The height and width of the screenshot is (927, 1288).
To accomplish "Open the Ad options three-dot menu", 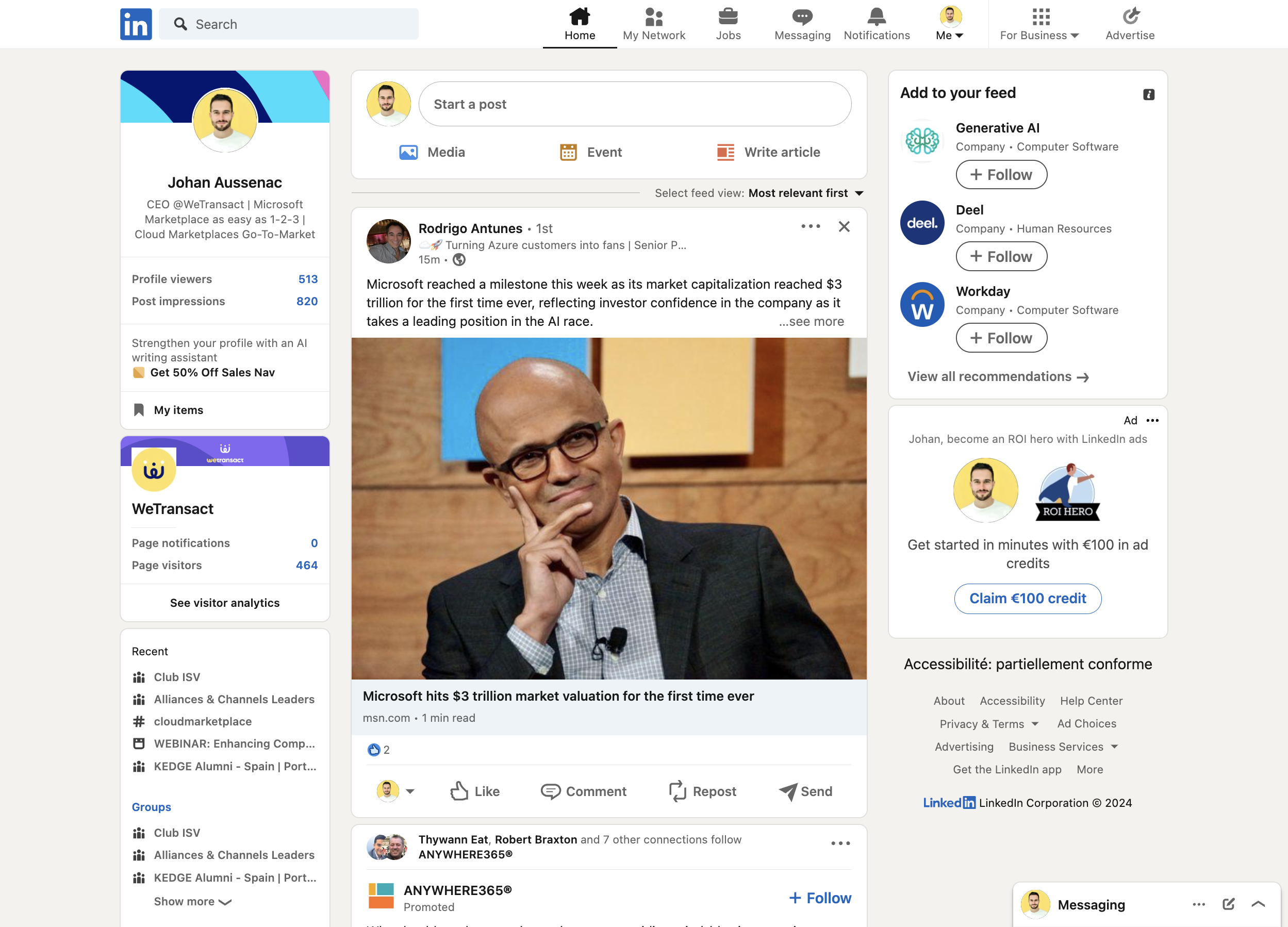I will click(x=1152, y=420).
